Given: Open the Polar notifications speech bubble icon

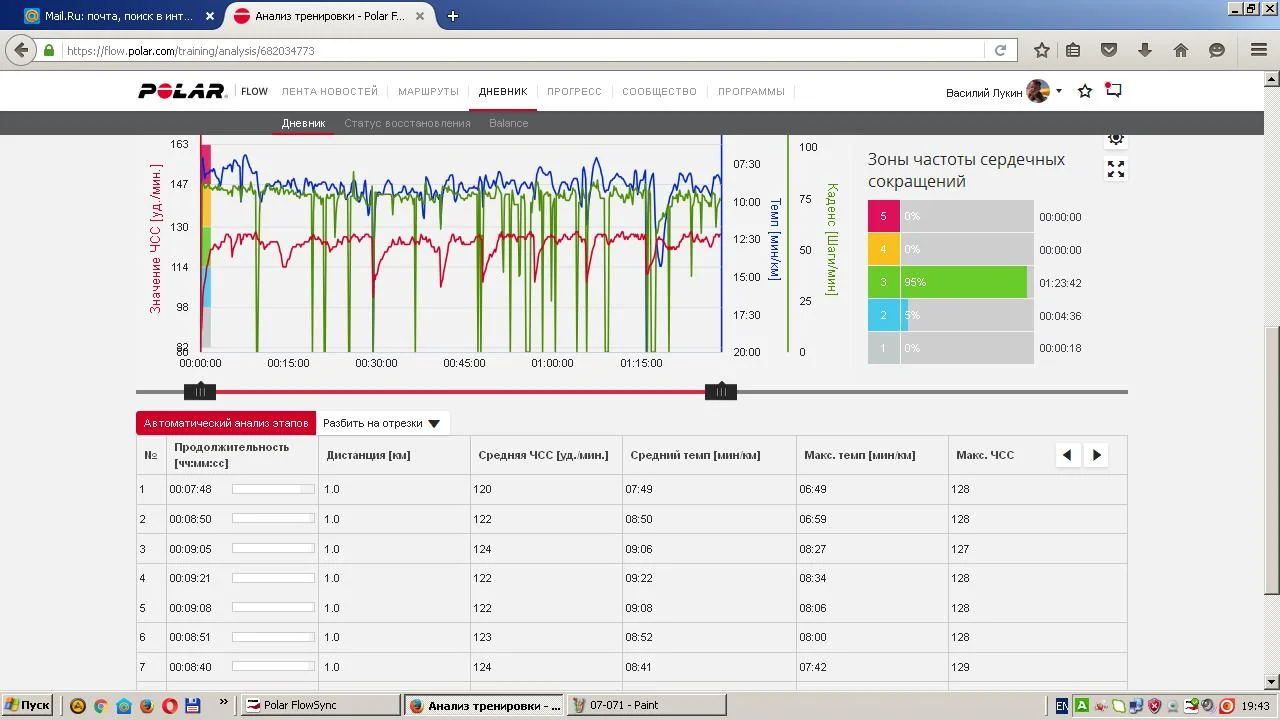Looking at the screenshot, I should (1113, 91).
